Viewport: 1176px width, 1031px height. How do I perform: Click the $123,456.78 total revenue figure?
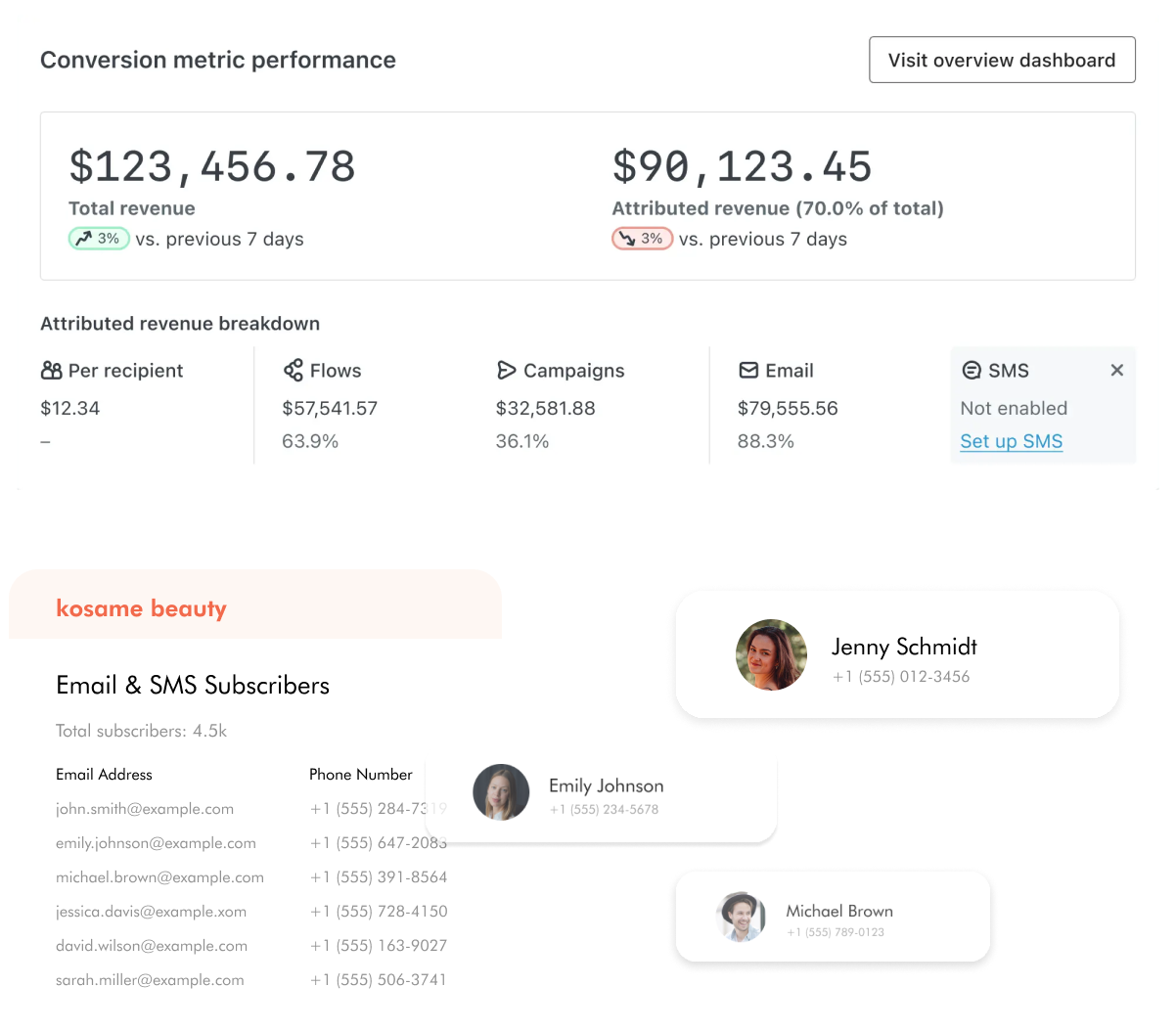[212, 166]
